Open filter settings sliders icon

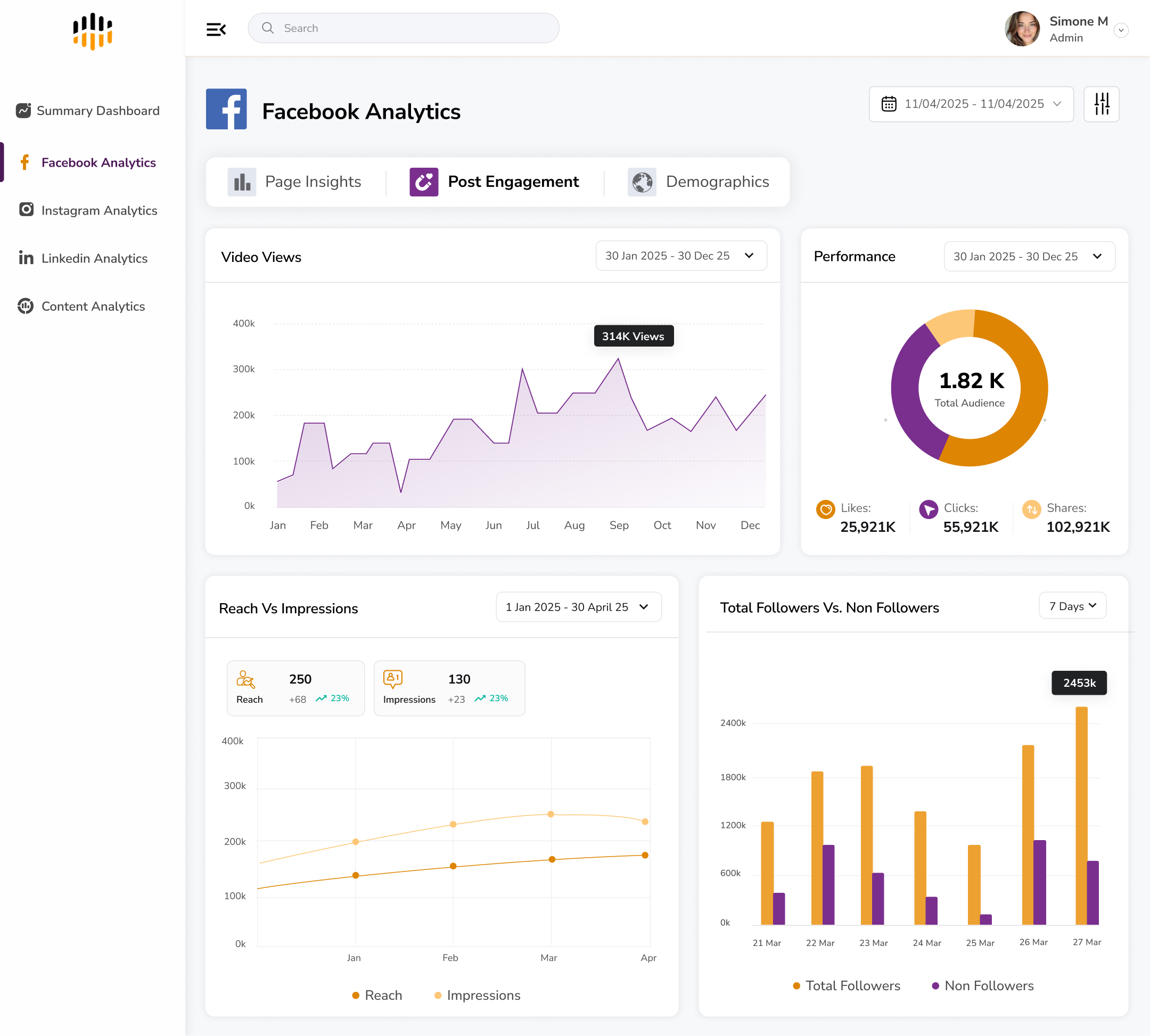1101,104
